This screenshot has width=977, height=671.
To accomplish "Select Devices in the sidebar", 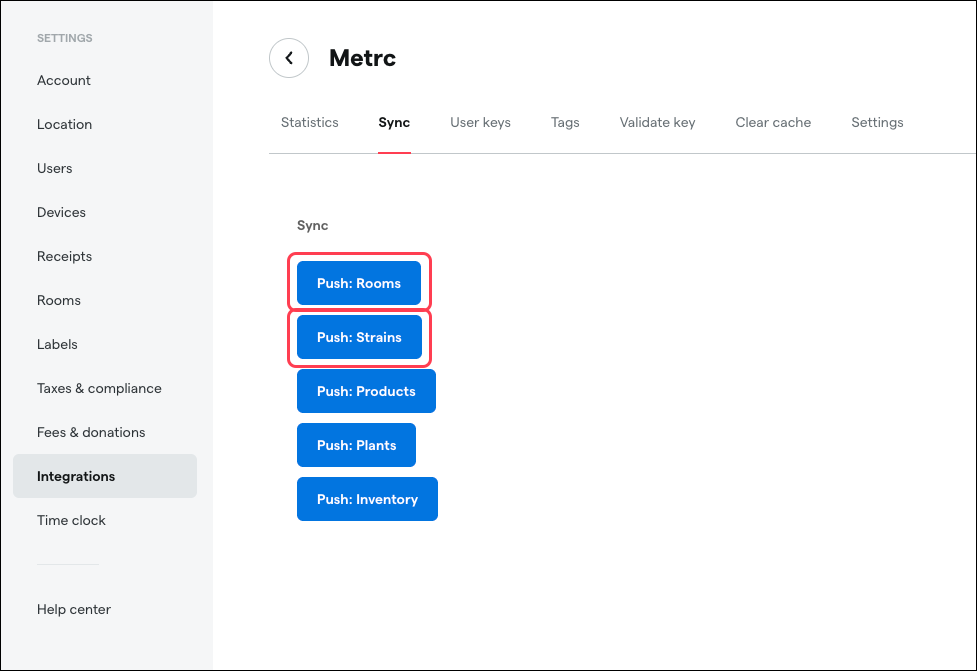I will point(61,212).
